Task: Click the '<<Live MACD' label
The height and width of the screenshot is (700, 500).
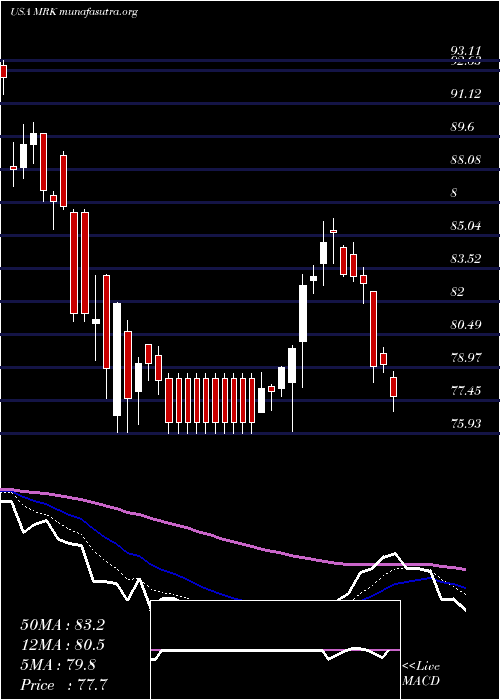Action: [421, 674]
